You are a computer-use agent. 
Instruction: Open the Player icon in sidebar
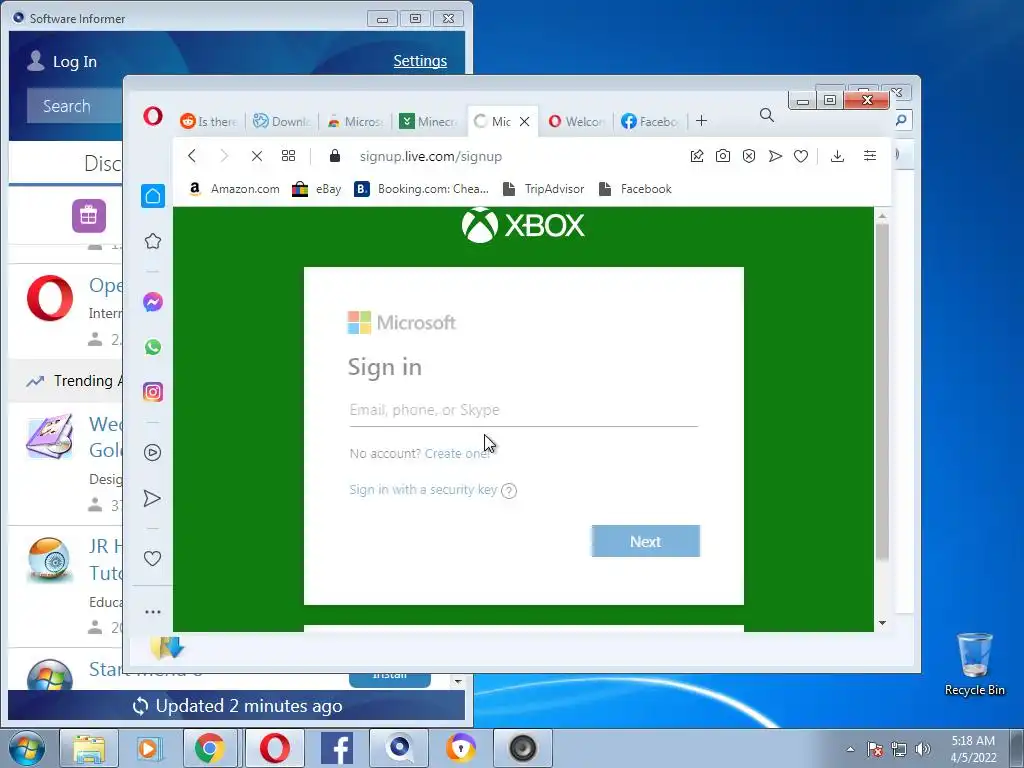point(153,453)
